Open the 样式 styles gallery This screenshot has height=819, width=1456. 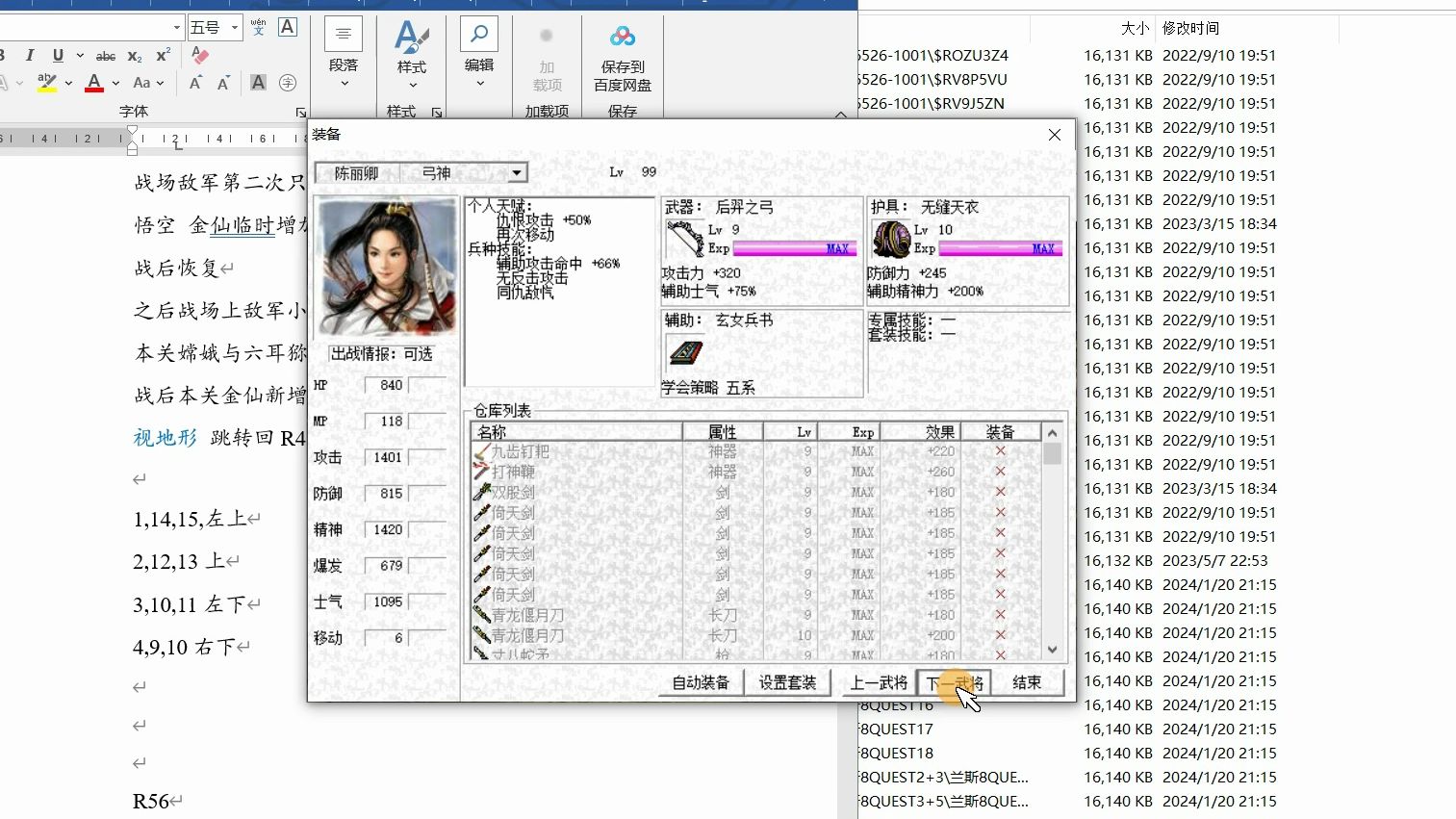coord(412,53)
